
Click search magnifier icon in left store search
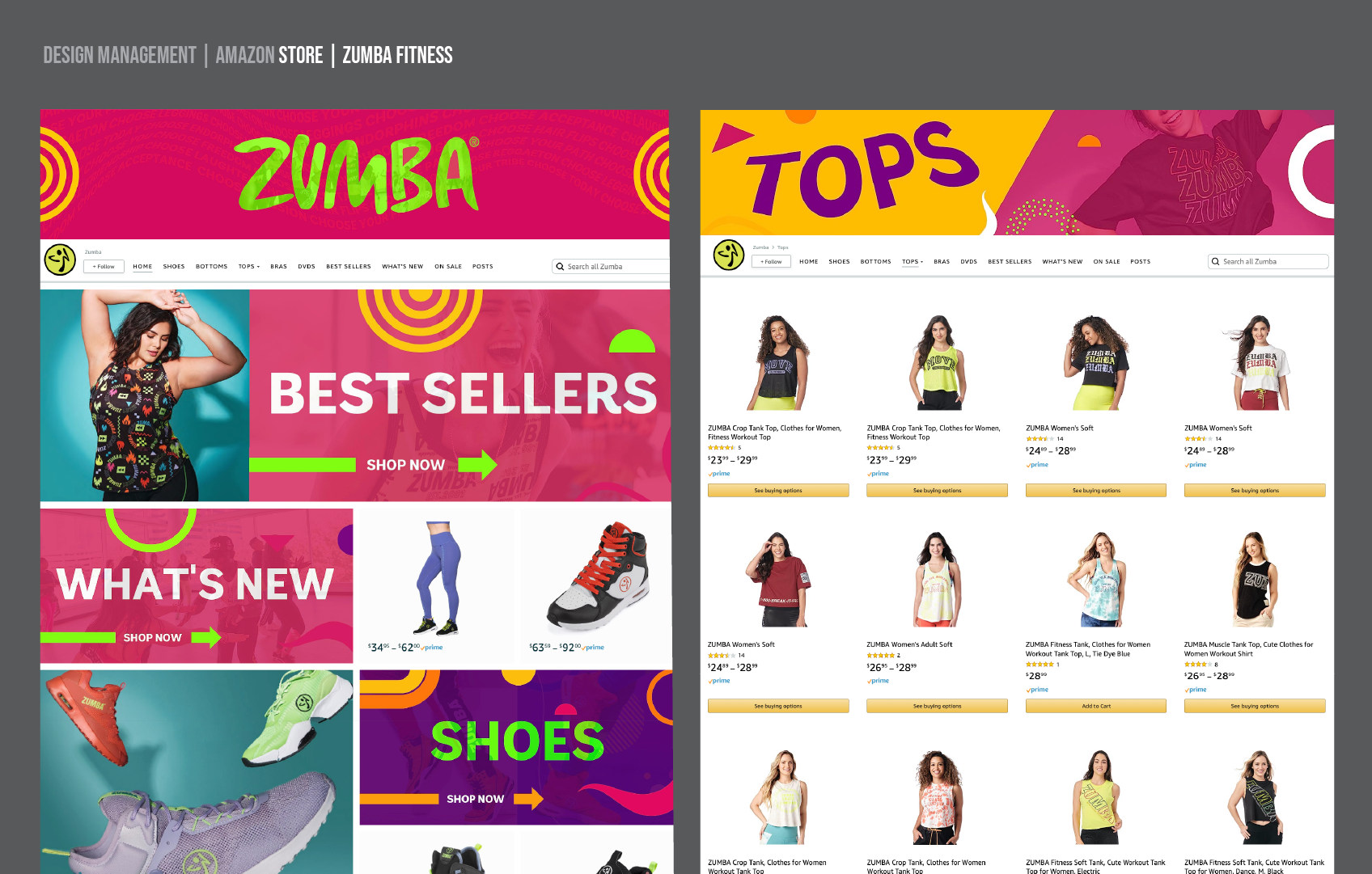tap(560, 266)
